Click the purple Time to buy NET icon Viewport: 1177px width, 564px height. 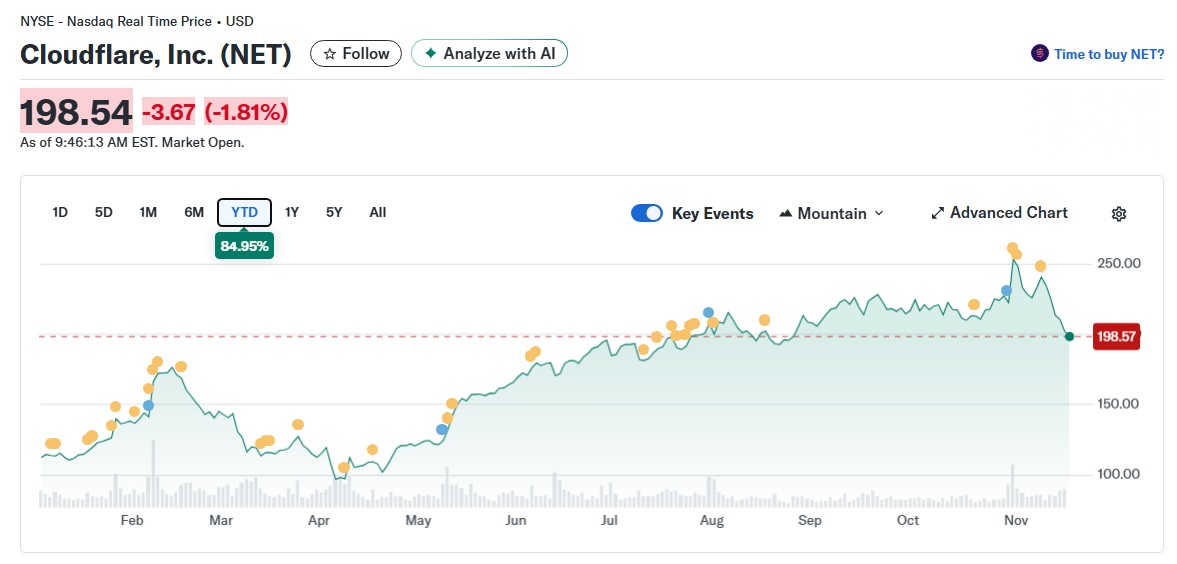1040,54
